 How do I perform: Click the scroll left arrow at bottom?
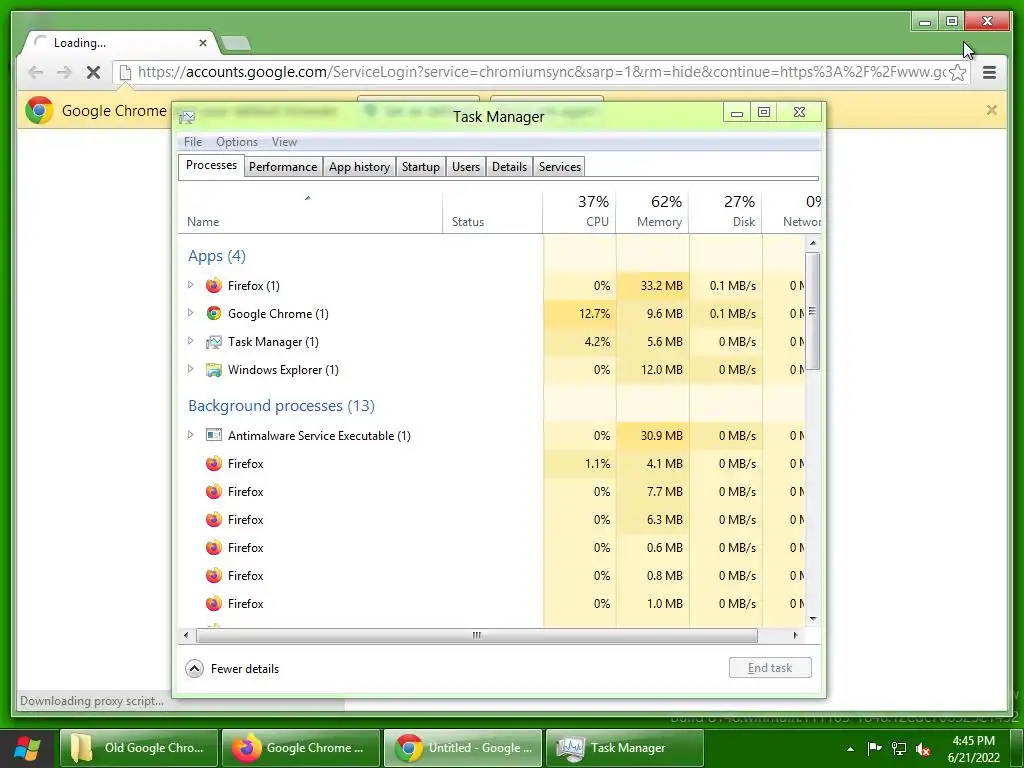(186, 635)
